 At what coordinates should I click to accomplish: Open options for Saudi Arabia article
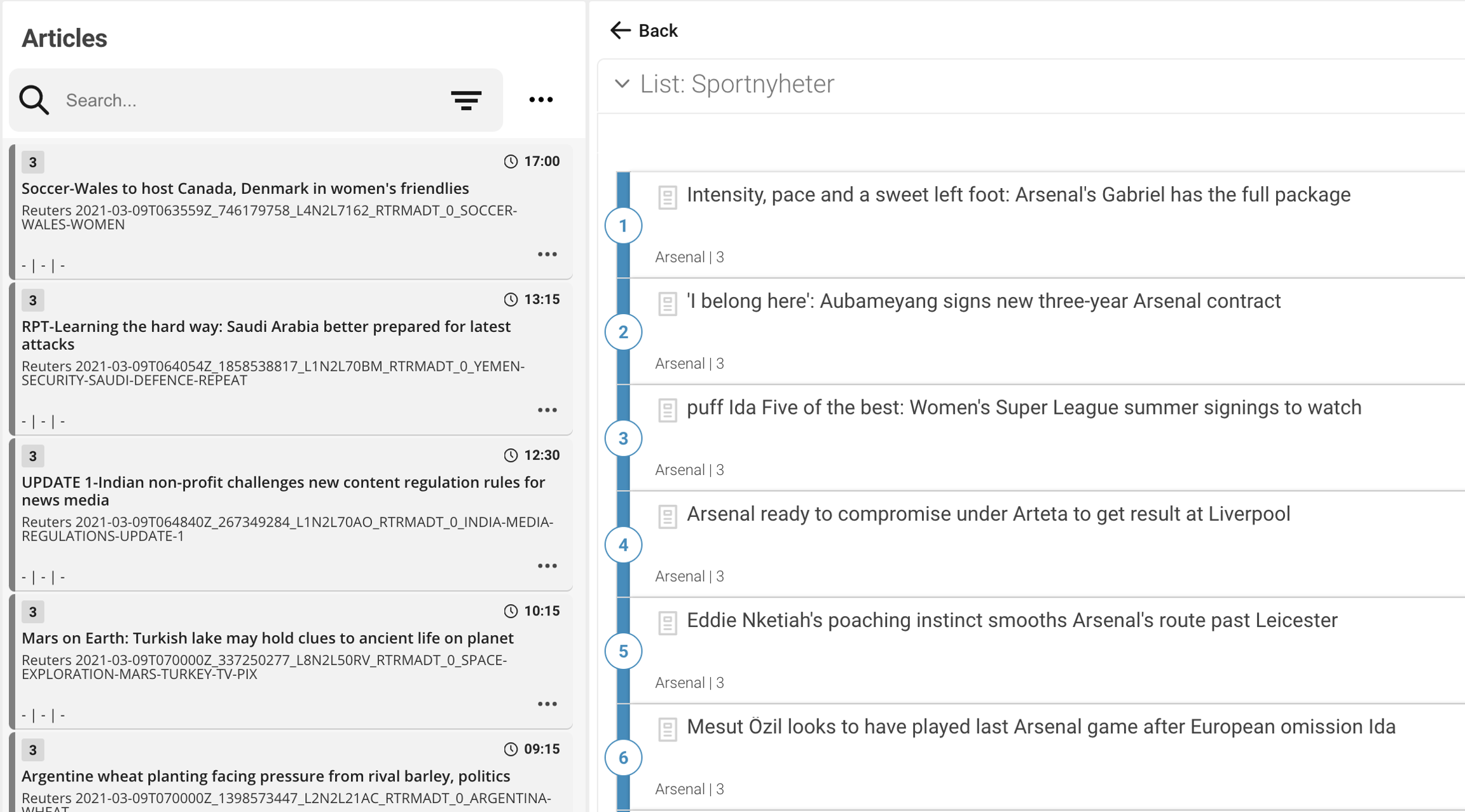point(547,410)
